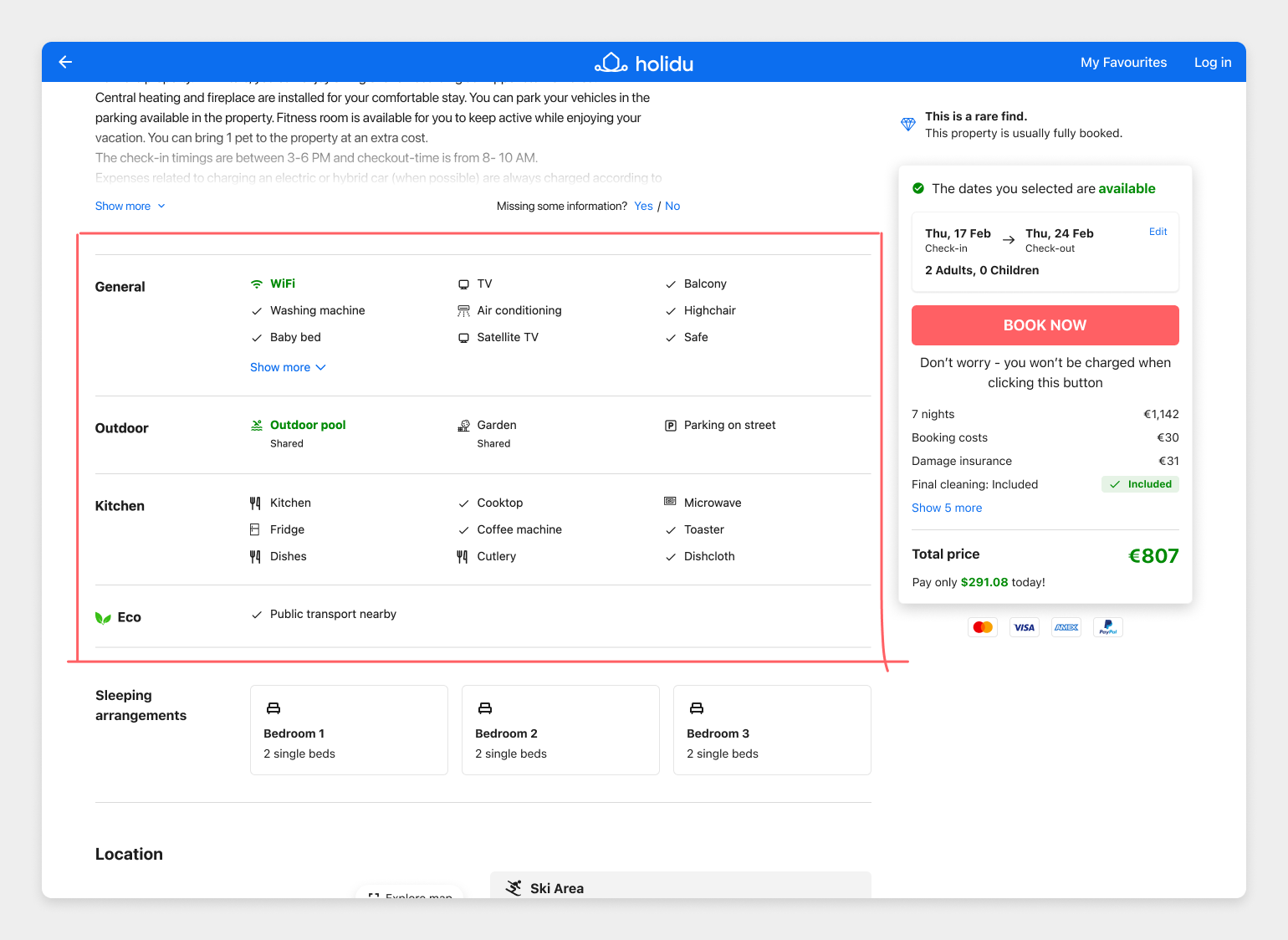Open the Log in menu item
Image resolution: width=1288 pixels, height=940 pixels.
pos(1213,63)
